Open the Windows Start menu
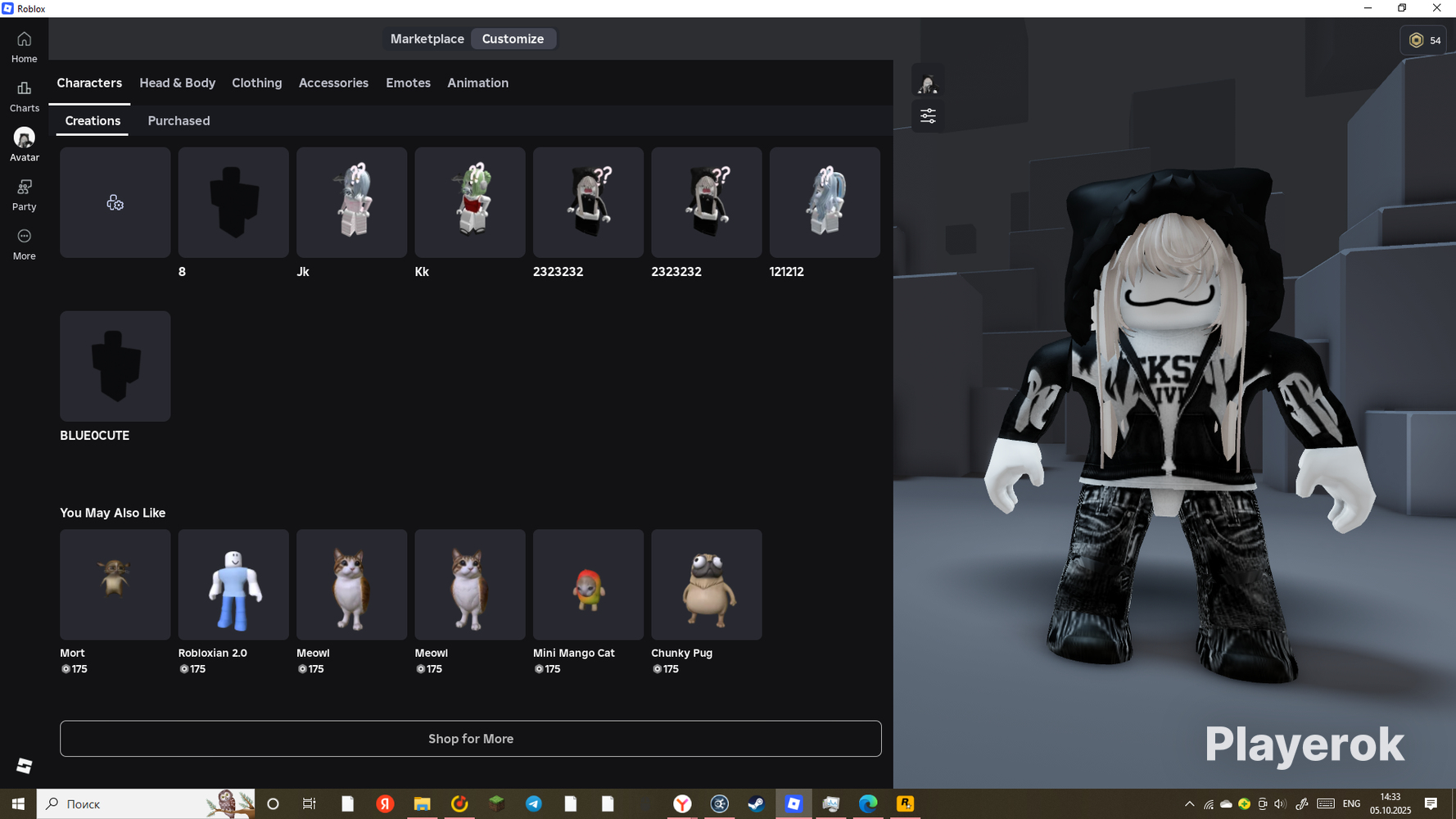 (x=18, y=803)
